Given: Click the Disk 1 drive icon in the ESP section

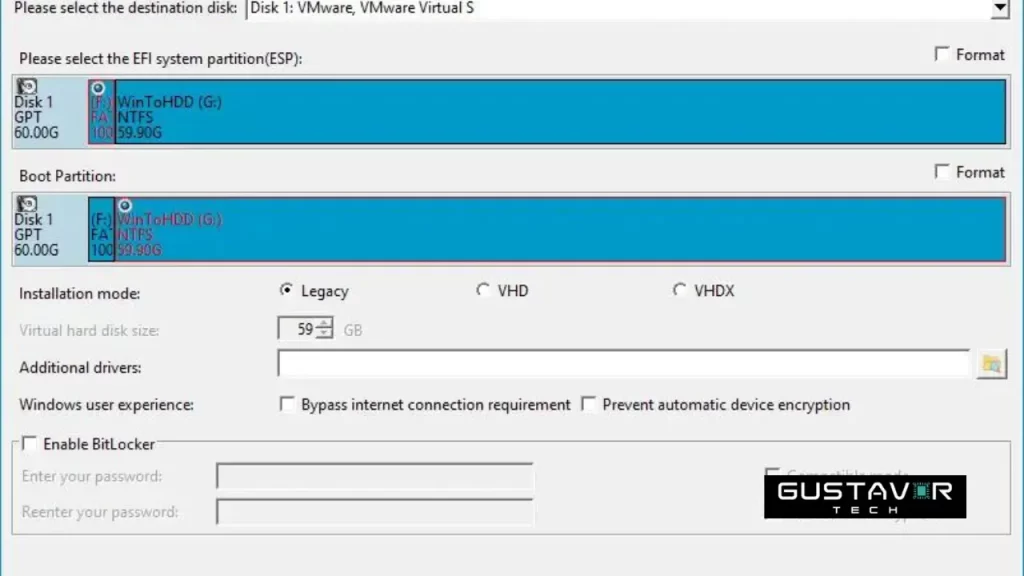Looking at the screenshot, I should pos(27,86).
